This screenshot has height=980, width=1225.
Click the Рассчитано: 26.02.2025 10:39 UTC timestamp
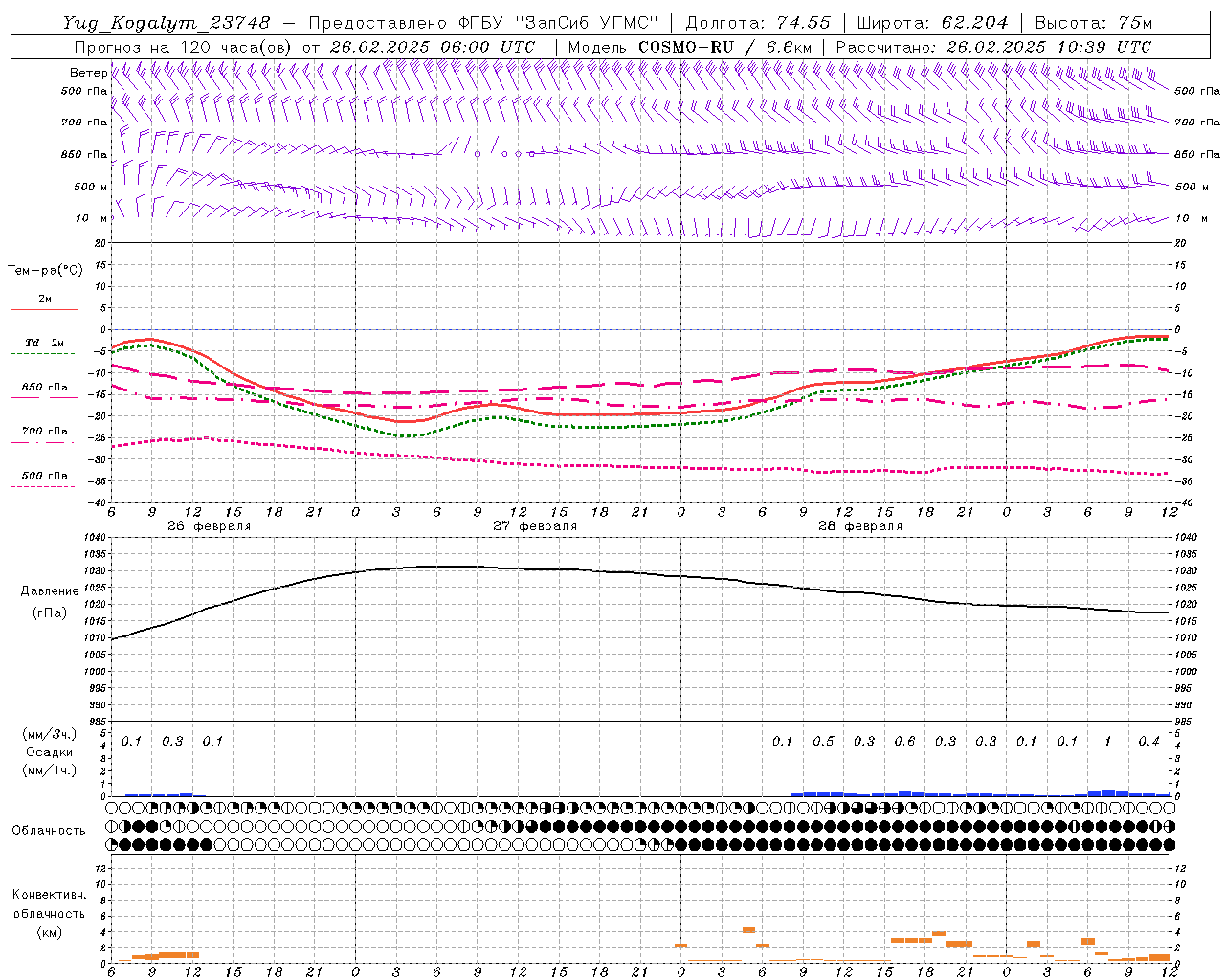(x=993, y=47)
